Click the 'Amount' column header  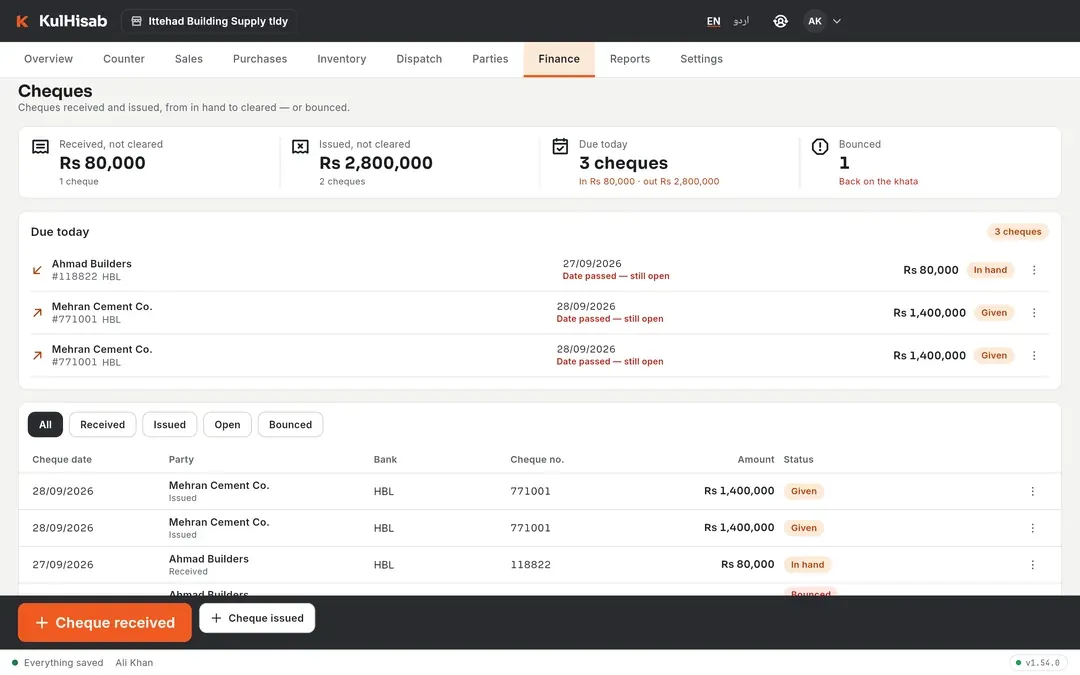(756, 459)
